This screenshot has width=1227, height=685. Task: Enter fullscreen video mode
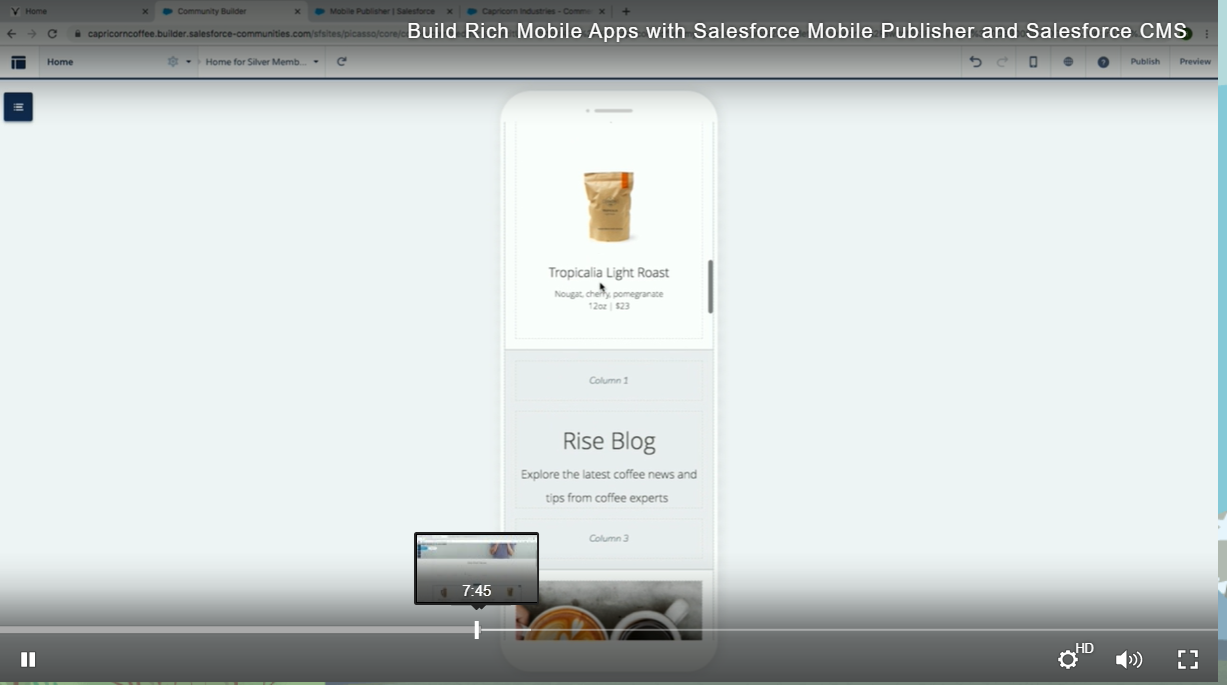[x=1188, y=659]
